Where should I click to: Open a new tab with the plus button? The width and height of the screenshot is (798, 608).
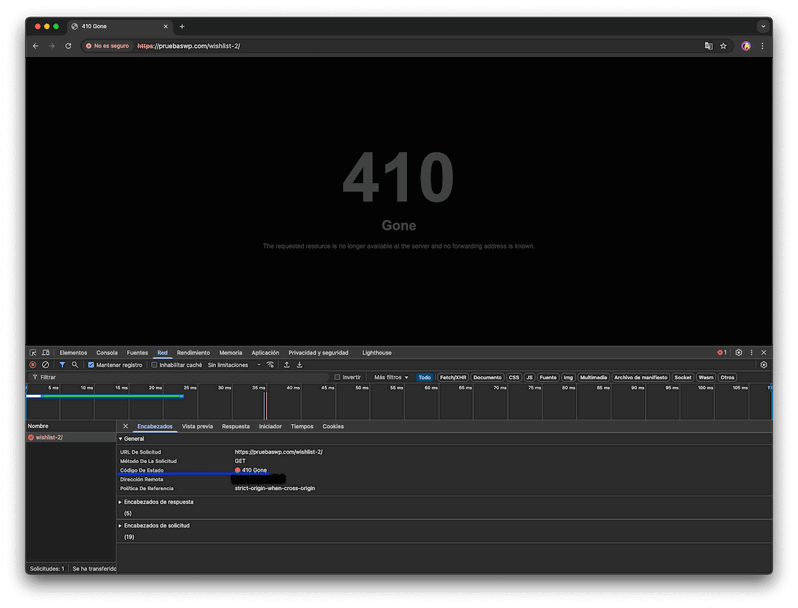[182, 26]
